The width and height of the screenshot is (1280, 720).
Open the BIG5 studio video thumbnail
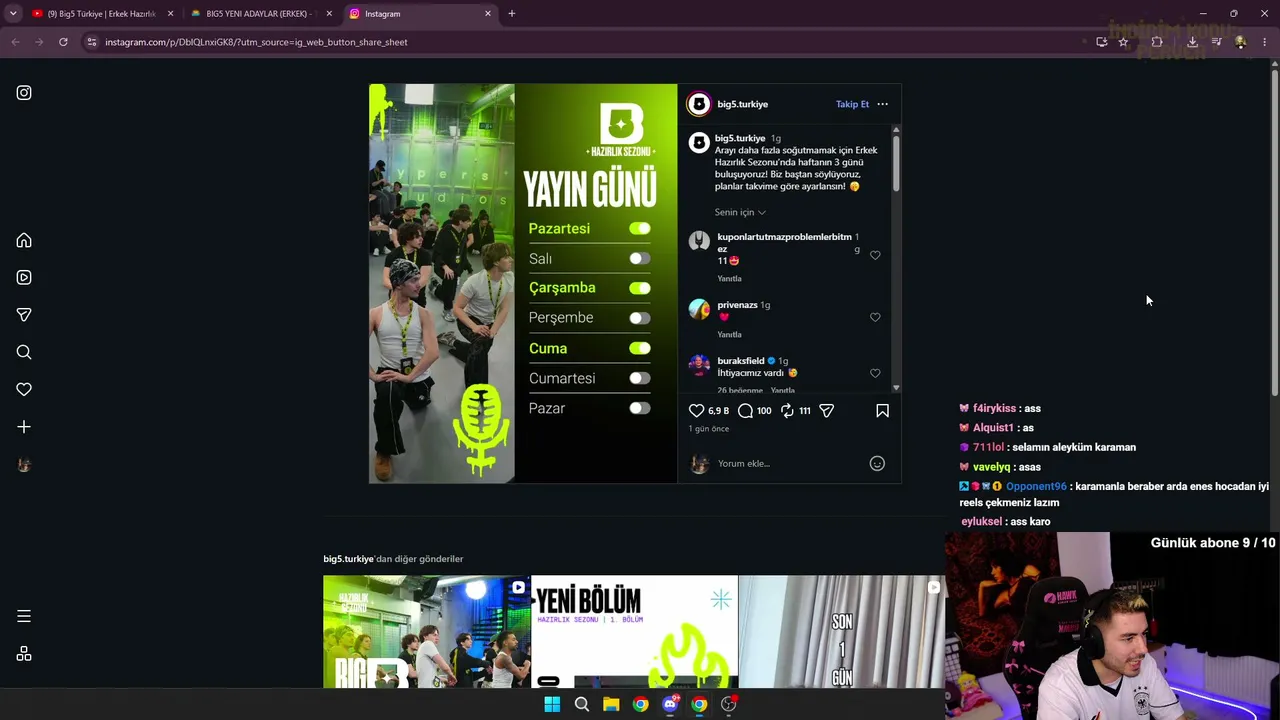[x=427, y=632]
